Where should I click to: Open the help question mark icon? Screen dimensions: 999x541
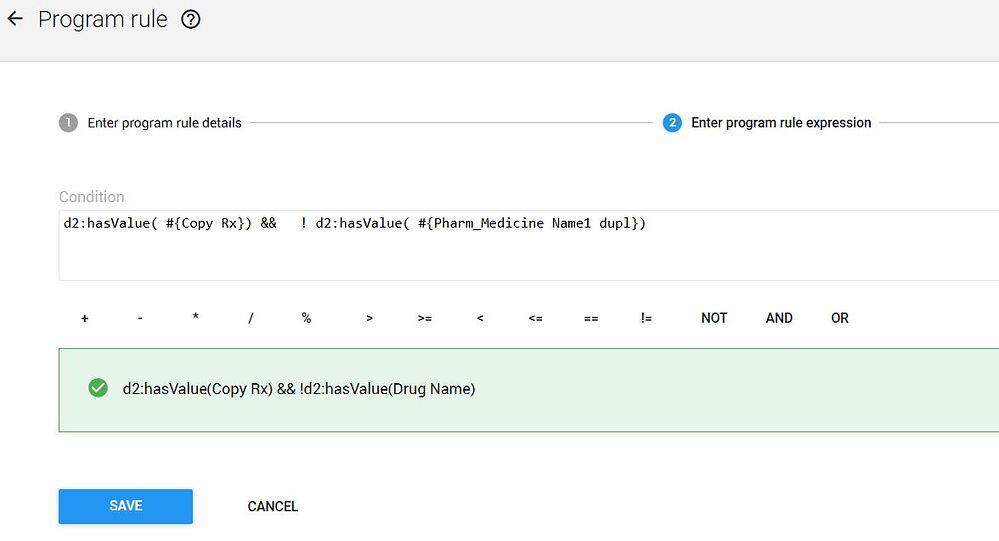190,19
